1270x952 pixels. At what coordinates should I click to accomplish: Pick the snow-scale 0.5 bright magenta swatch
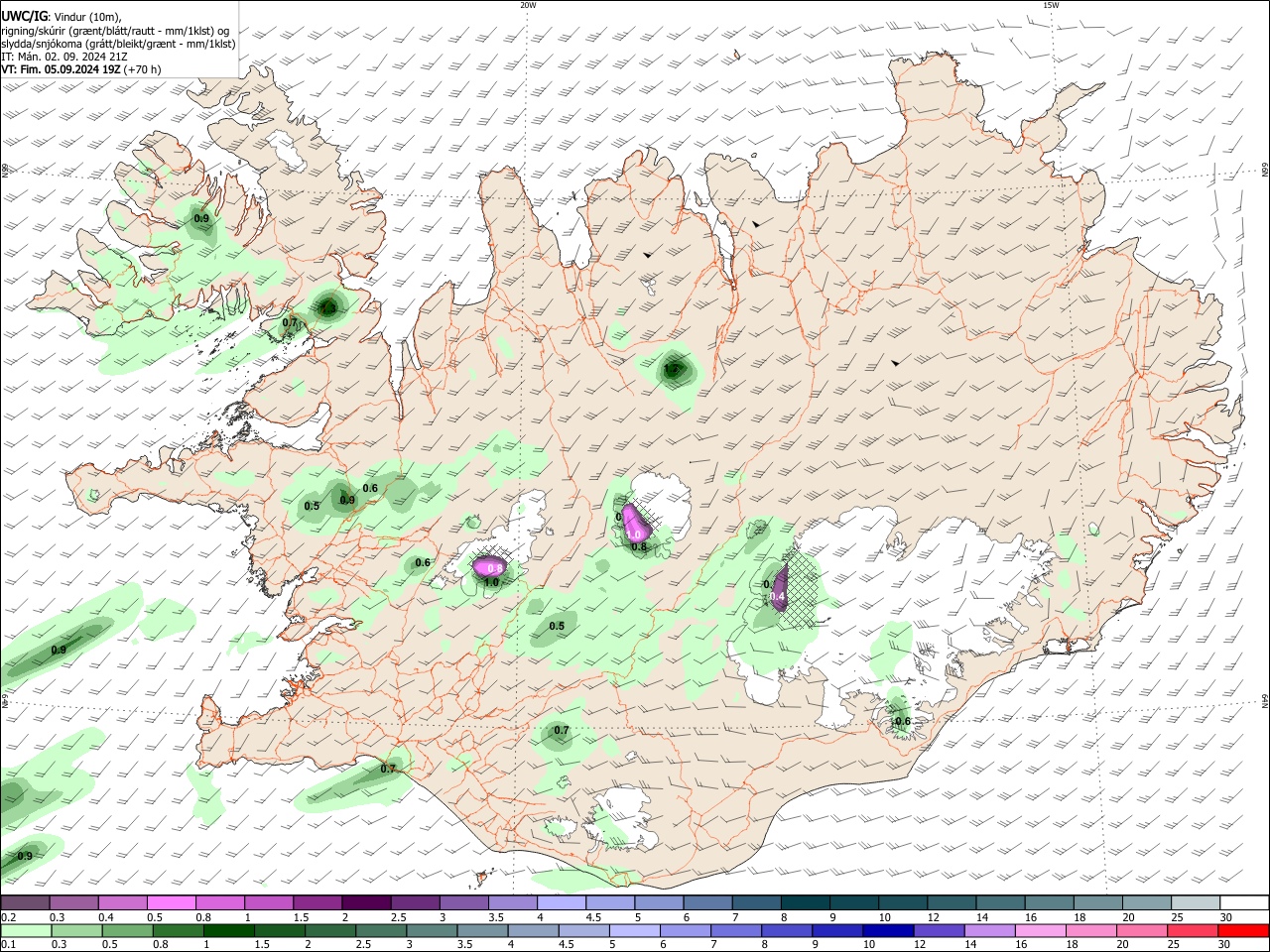tap(171, 902)
